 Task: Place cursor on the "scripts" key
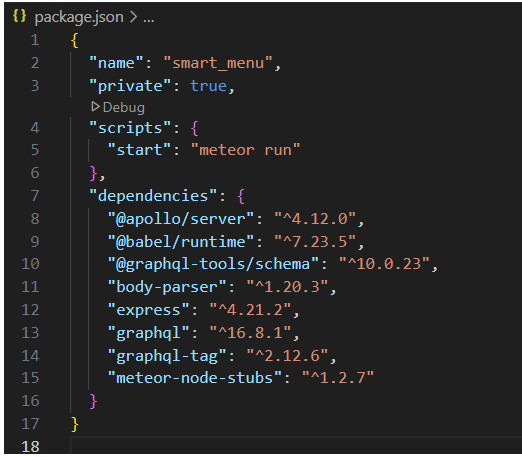click(x=130, y=128)
